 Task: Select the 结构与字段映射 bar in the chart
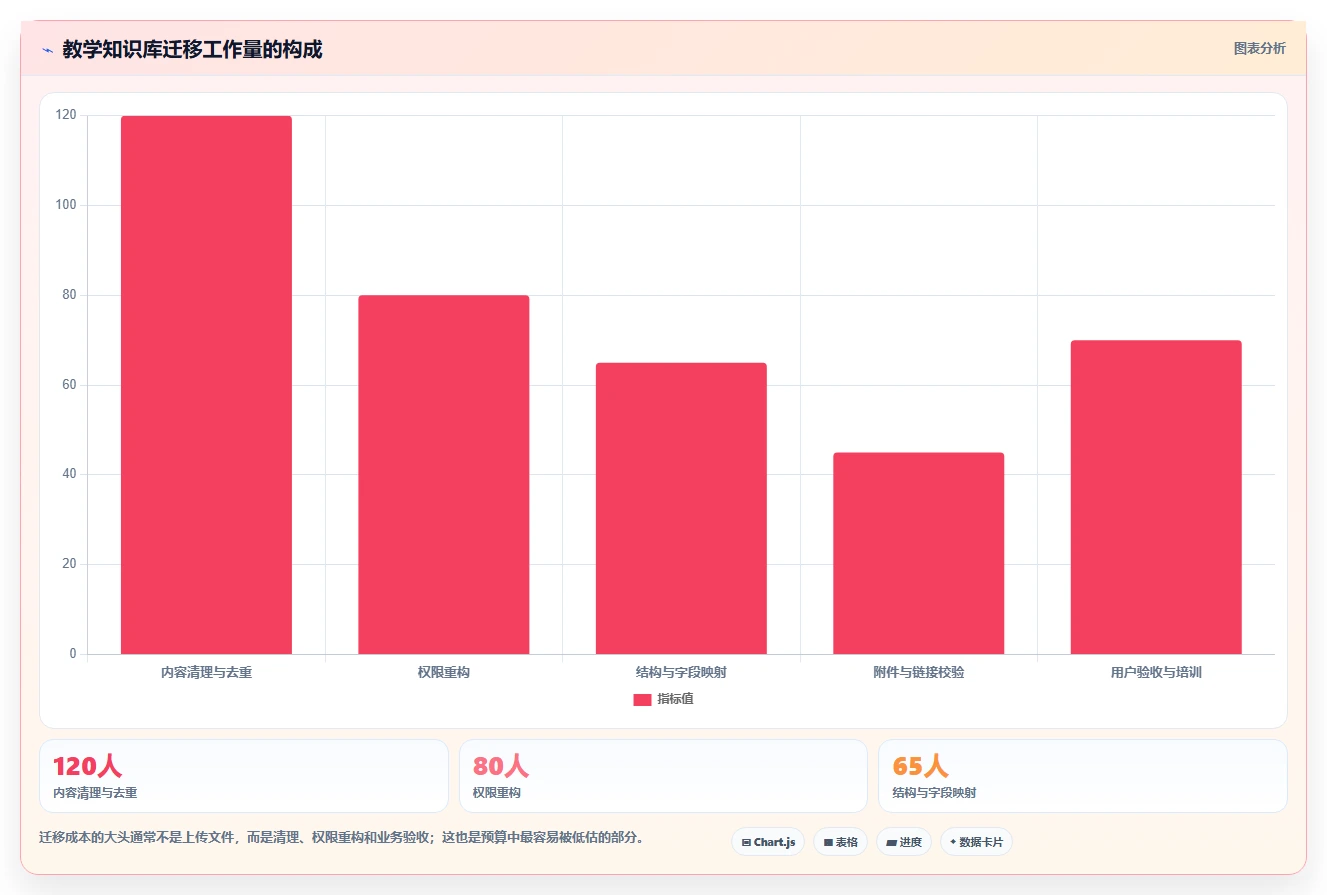tap(681, 508)
